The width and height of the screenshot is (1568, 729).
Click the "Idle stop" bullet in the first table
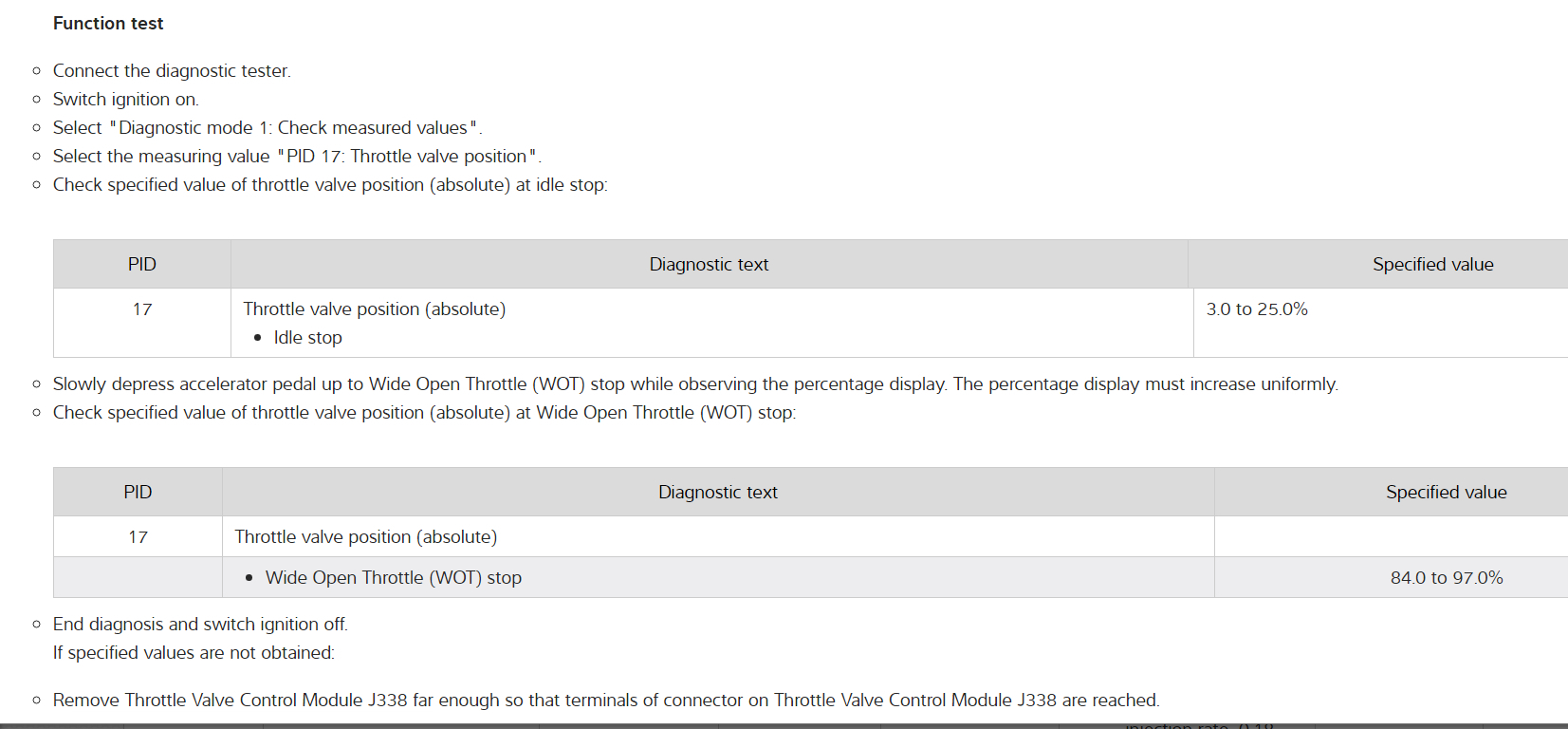[307, 338]
